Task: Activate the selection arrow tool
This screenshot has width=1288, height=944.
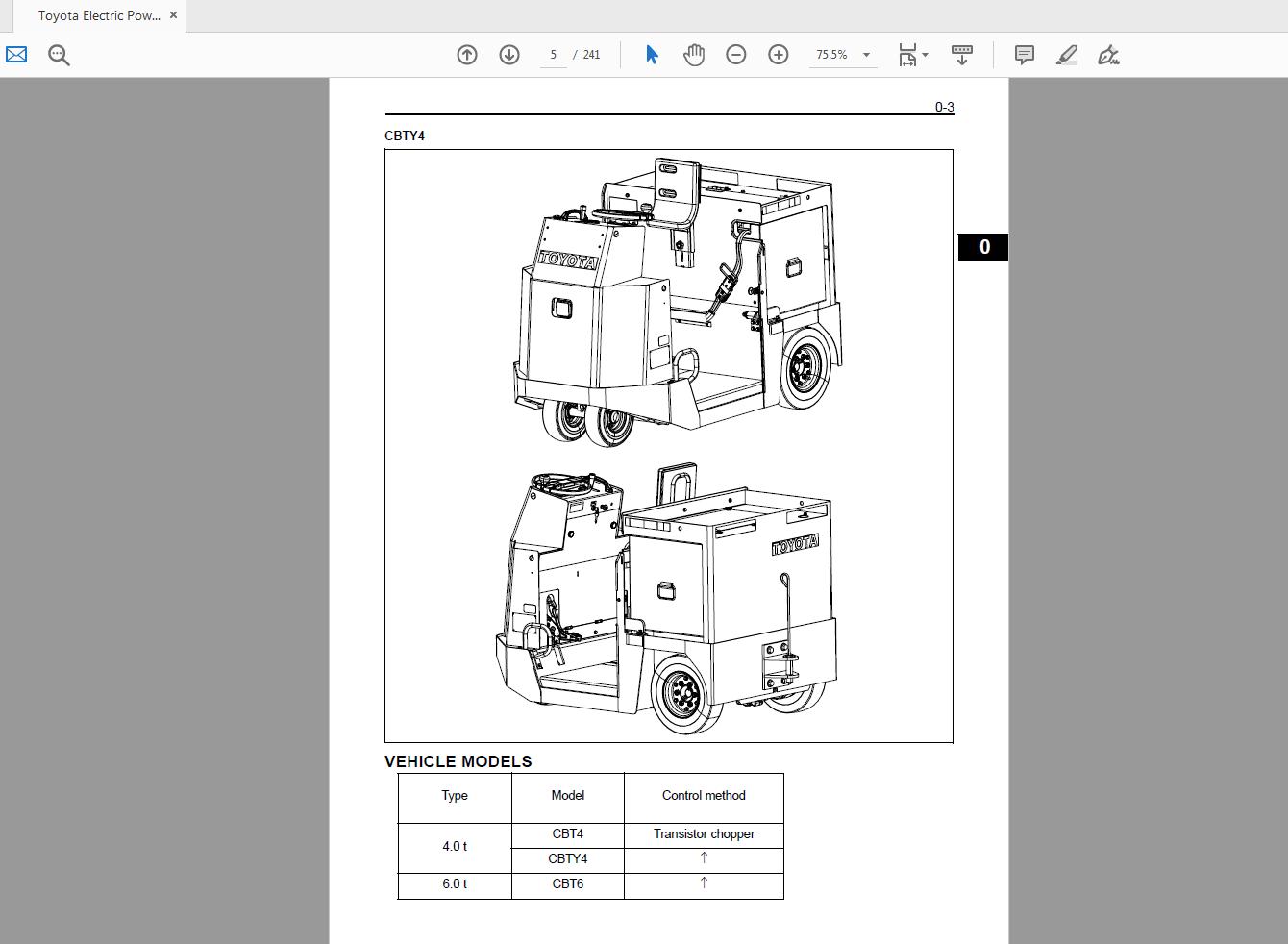Action: [652, 55]
